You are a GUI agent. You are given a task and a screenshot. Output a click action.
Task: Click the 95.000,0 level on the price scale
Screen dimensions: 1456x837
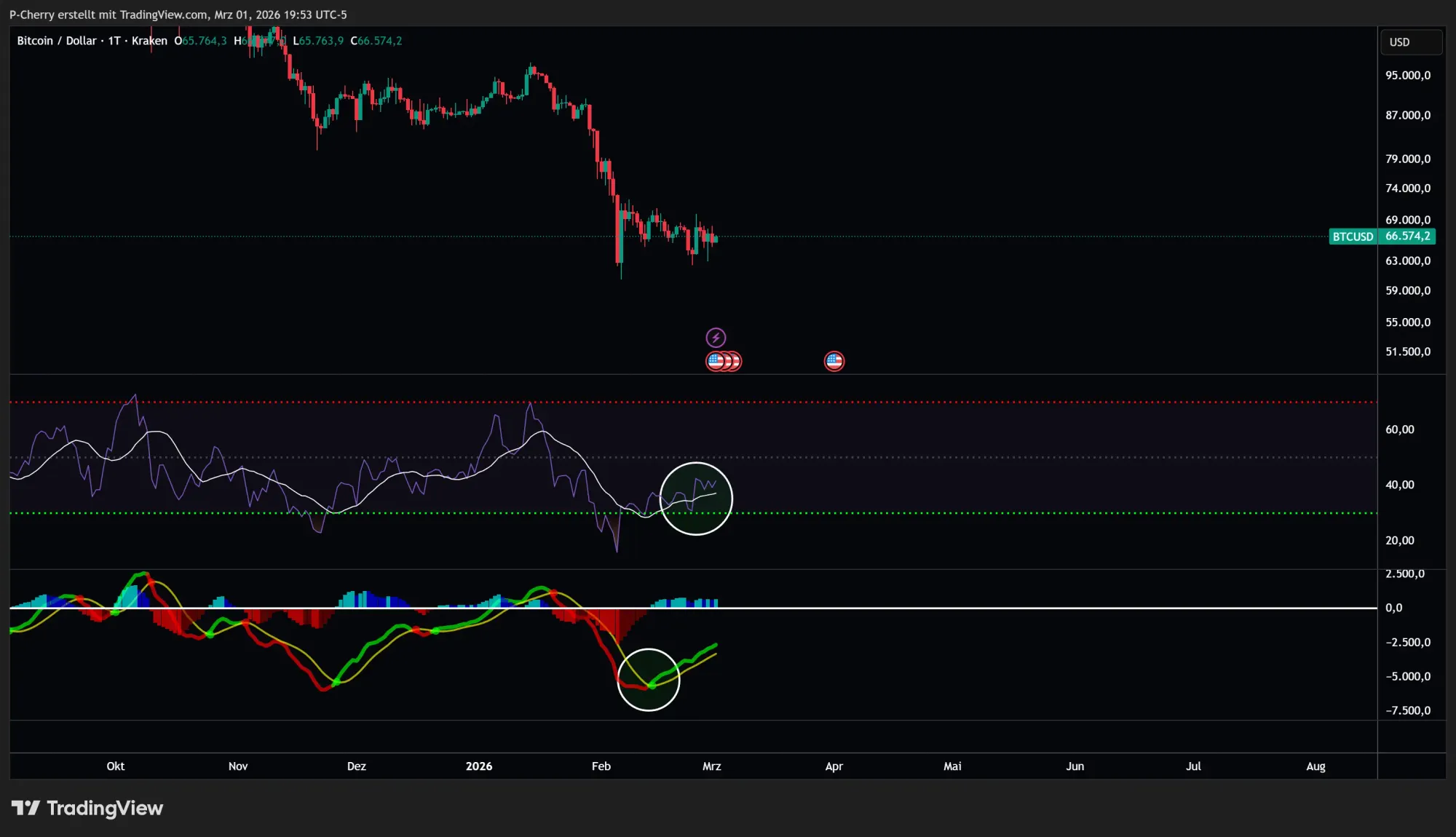click(x=1409, y=74)
